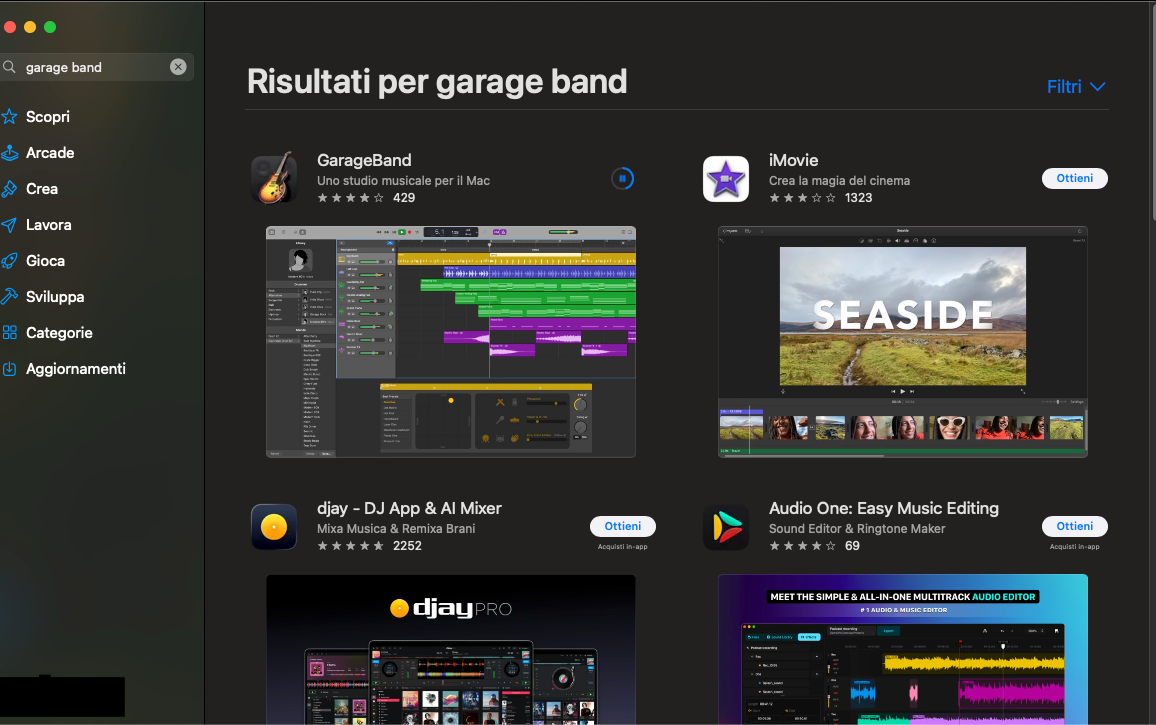Pause the GarageBand download progress
Screen dimensions: 1156x725
(622, 178)
